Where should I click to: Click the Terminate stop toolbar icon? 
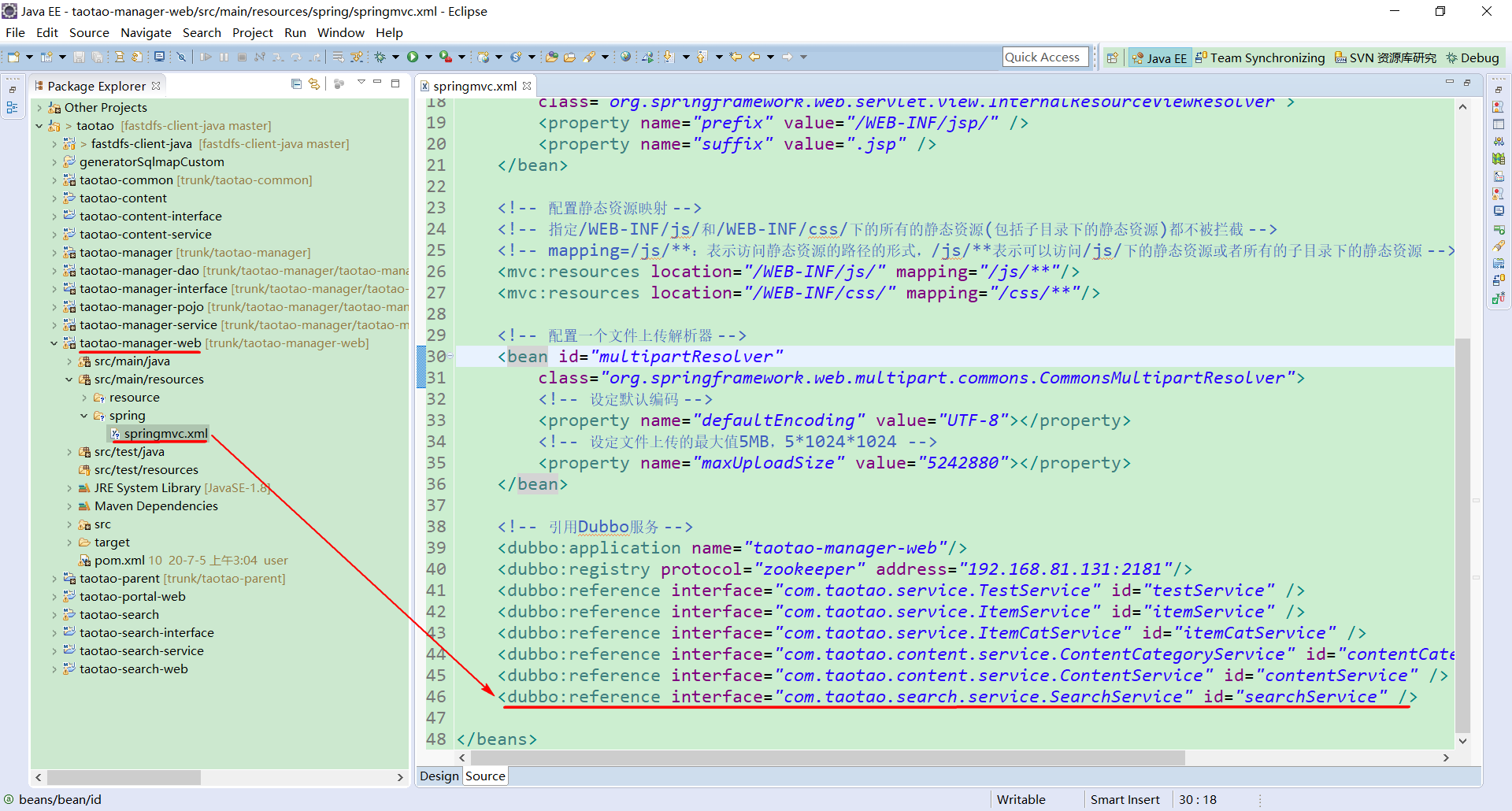click(242, 57)
